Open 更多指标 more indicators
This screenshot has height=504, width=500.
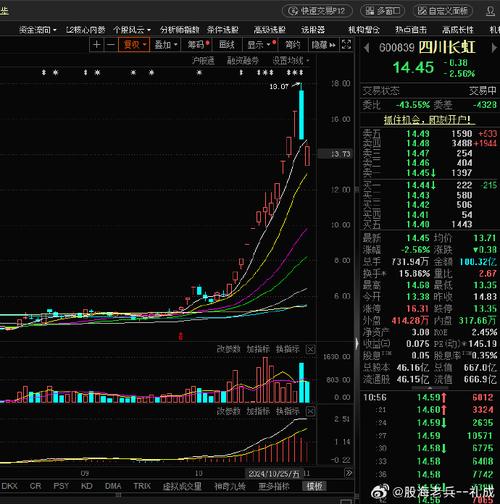(x=274, y=486)
